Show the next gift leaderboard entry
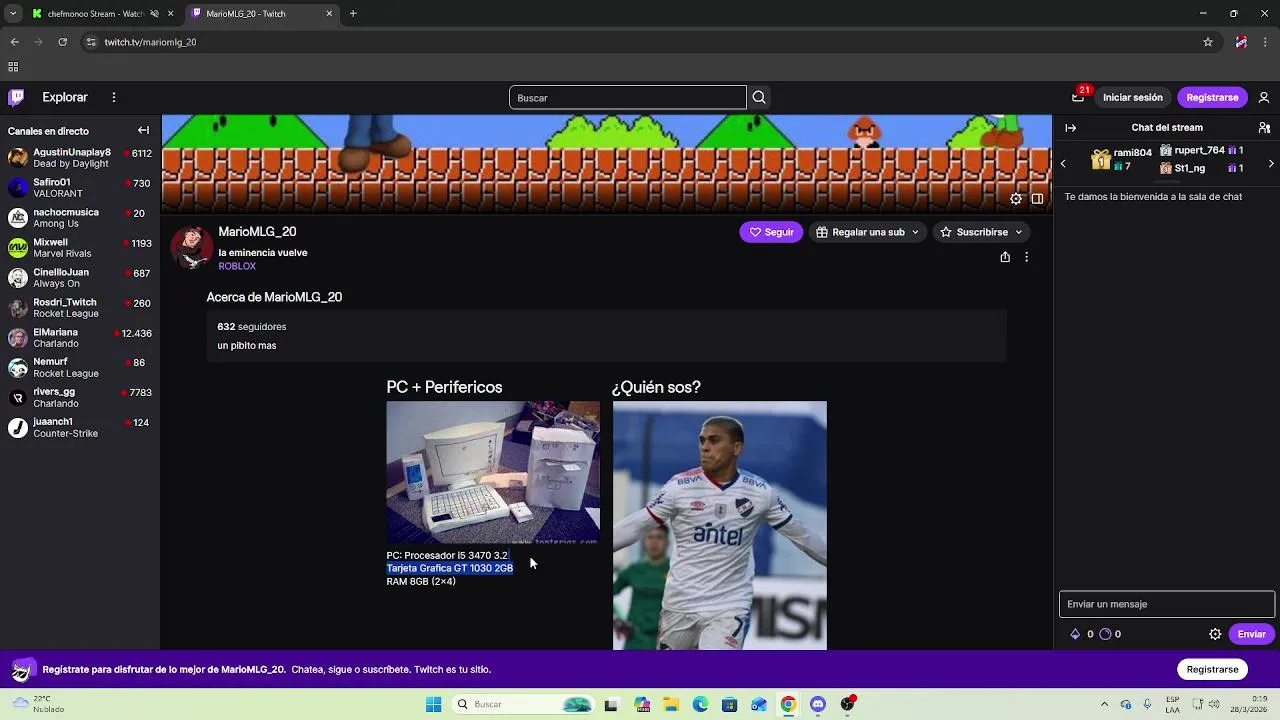Image resolution: width=1280 pixels, height=720 pixels. 1271,163
